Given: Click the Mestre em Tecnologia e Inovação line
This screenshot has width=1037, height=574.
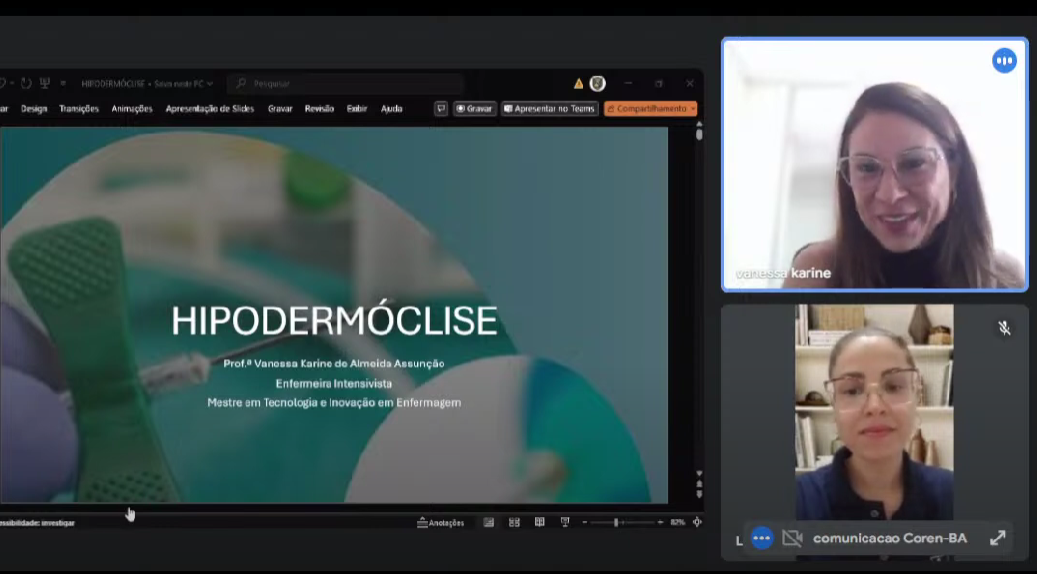Looking at the screenshot, I should coord(334,403).
